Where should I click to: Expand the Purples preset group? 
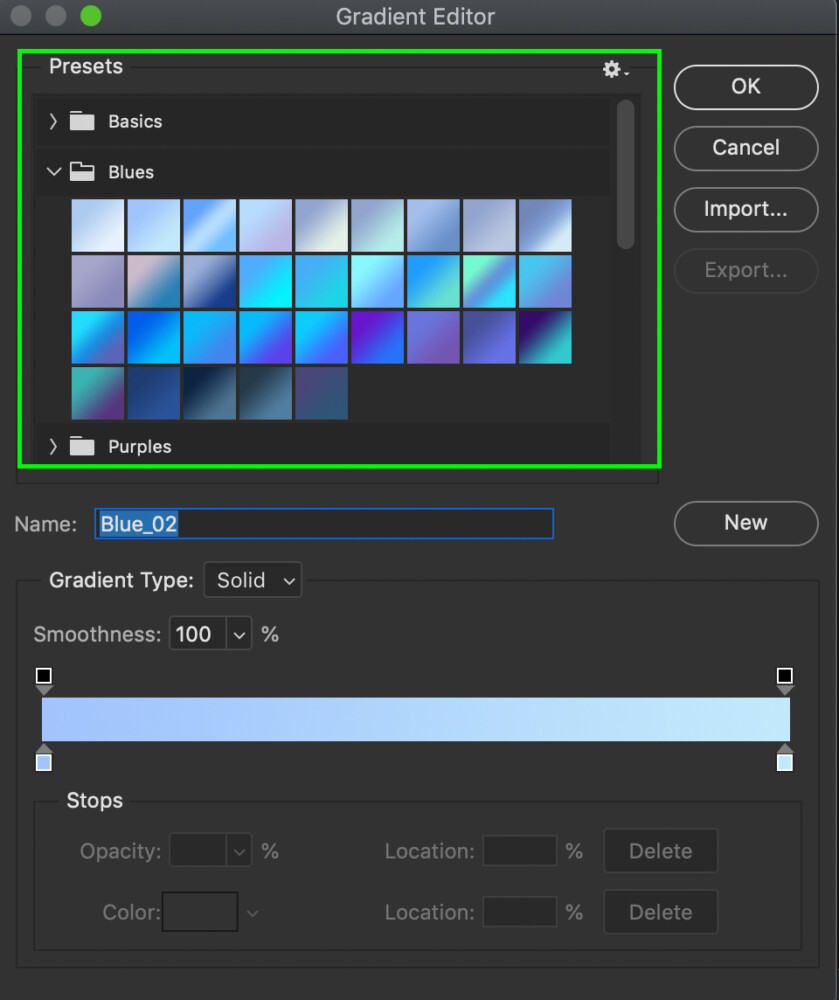pos(53,446)
